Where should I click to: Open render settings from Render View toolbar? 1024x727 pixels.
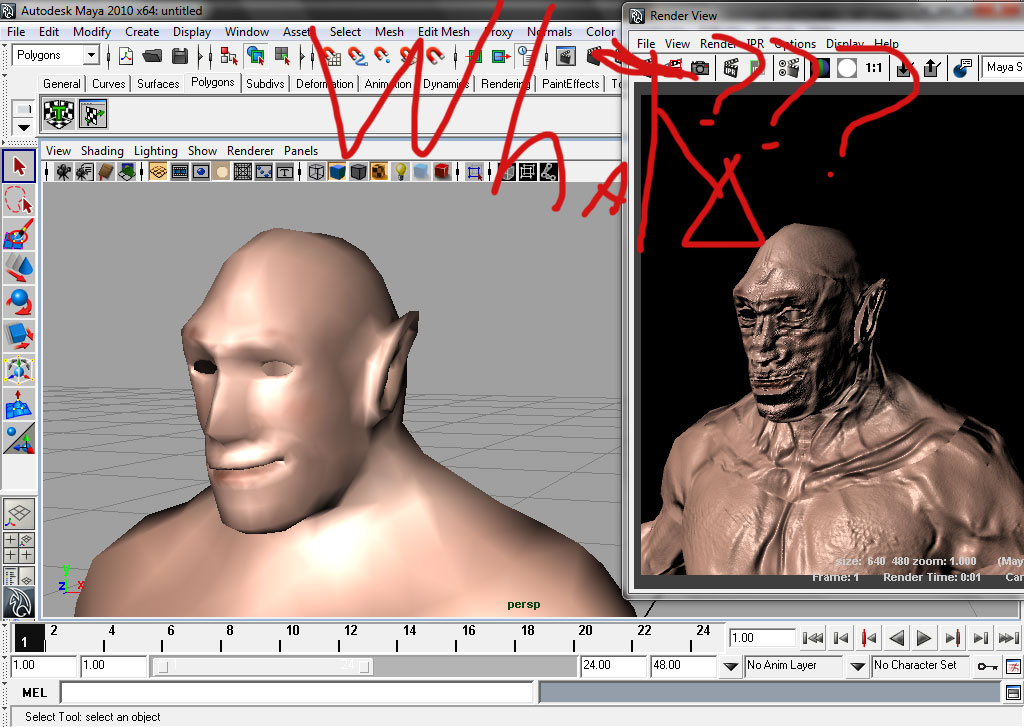click(789, 67)
